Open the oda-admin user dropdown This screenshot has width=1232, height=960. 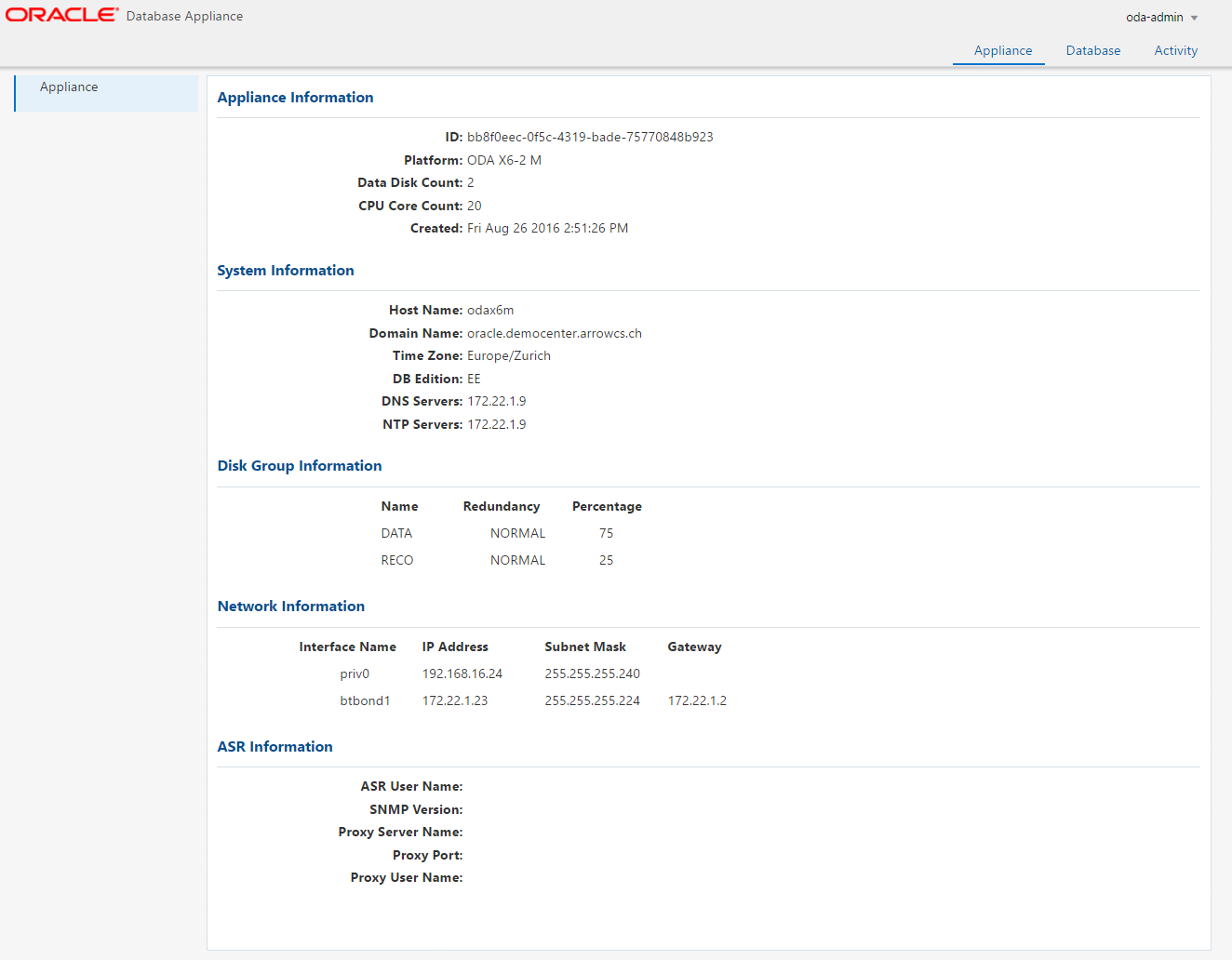(x=1161, y=18)
